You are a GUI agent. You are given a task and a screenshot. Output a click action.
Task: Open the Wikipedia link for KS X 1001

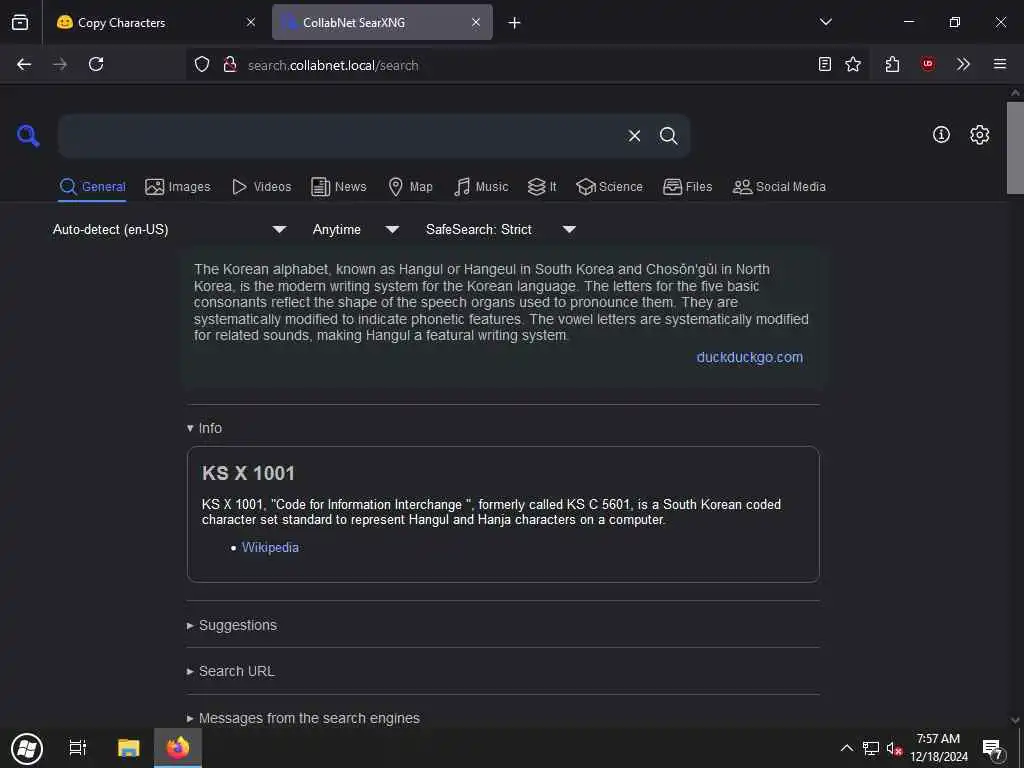pos(270,547)
